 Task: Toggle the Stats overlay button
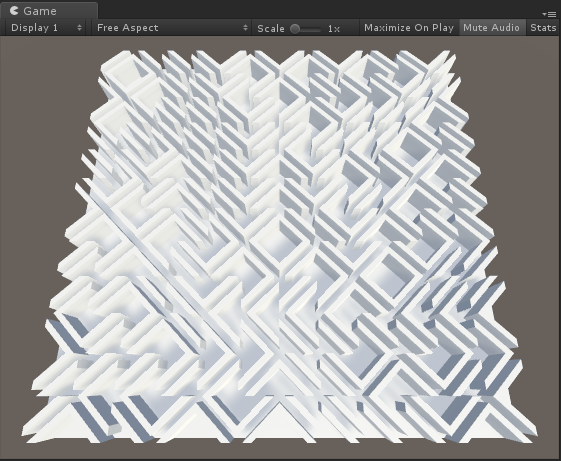[543, 28]
